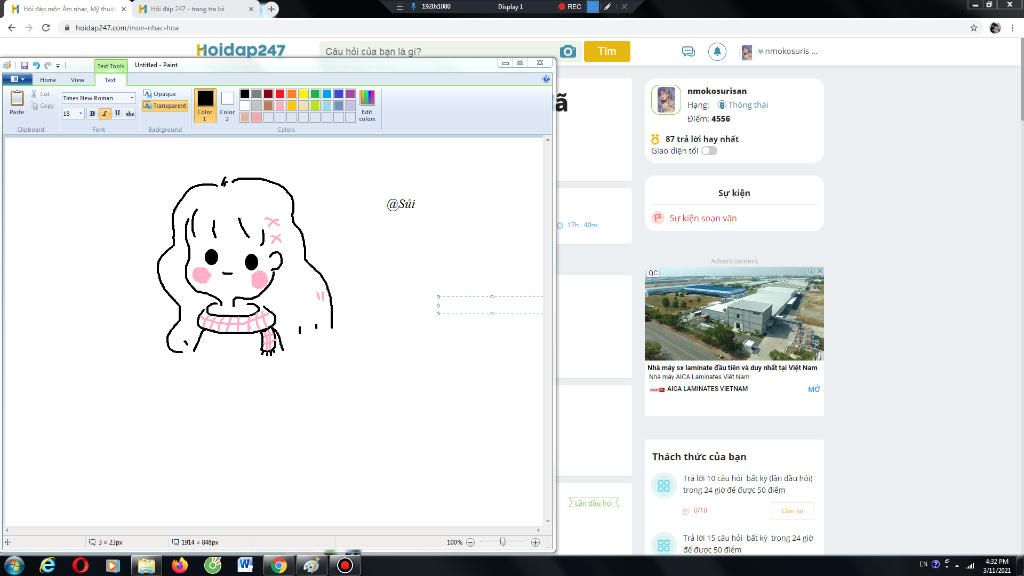Open the chat messages icon on Hoidap247
The width and height of the screenshot is (1024, 576).
(x=688, y=52)
